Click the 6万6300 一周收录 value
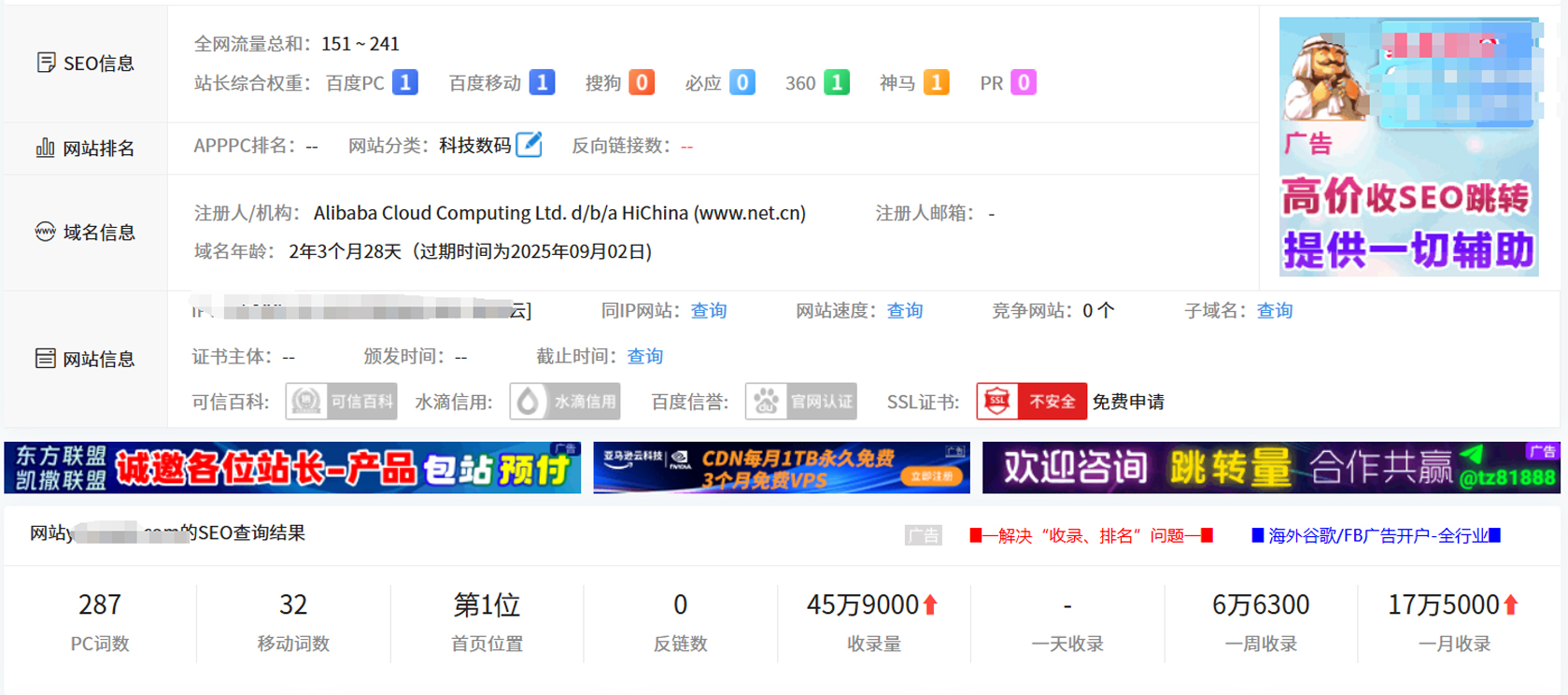The width and height of the screenshot is (1568, 695). (x=1261, y=605)
